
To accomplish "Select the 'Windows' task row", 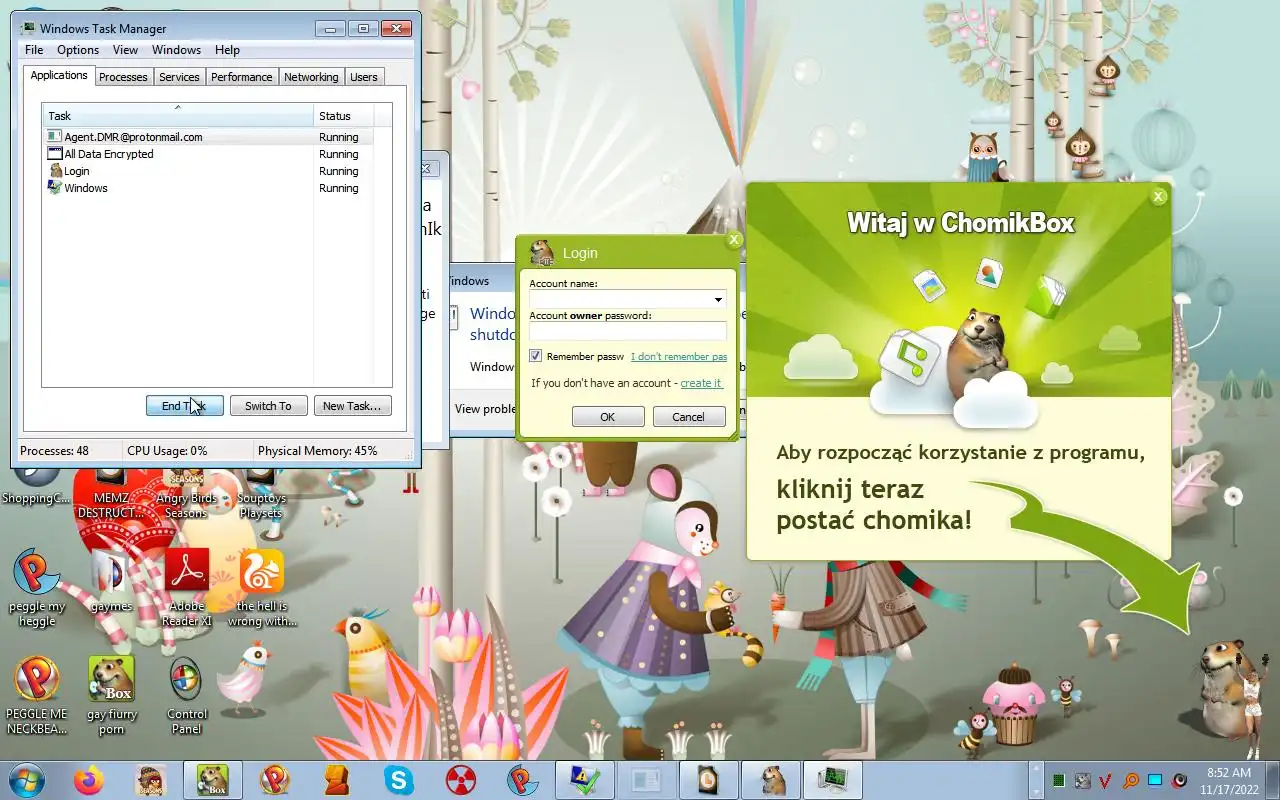I will pos(208,188).
